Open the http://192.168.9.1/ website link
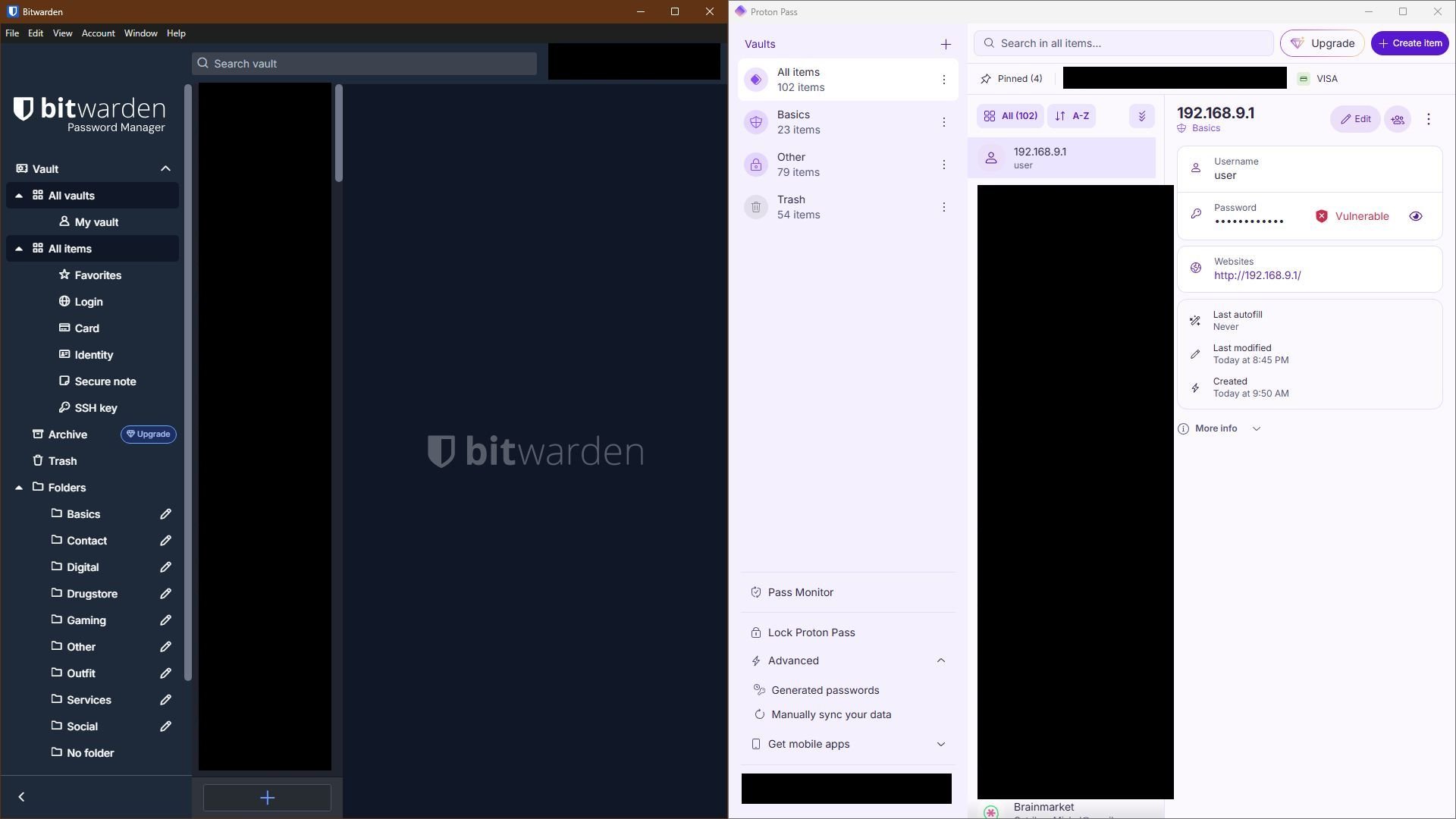This screenshot has width=1456, height=819. (x=1257, y=275)
